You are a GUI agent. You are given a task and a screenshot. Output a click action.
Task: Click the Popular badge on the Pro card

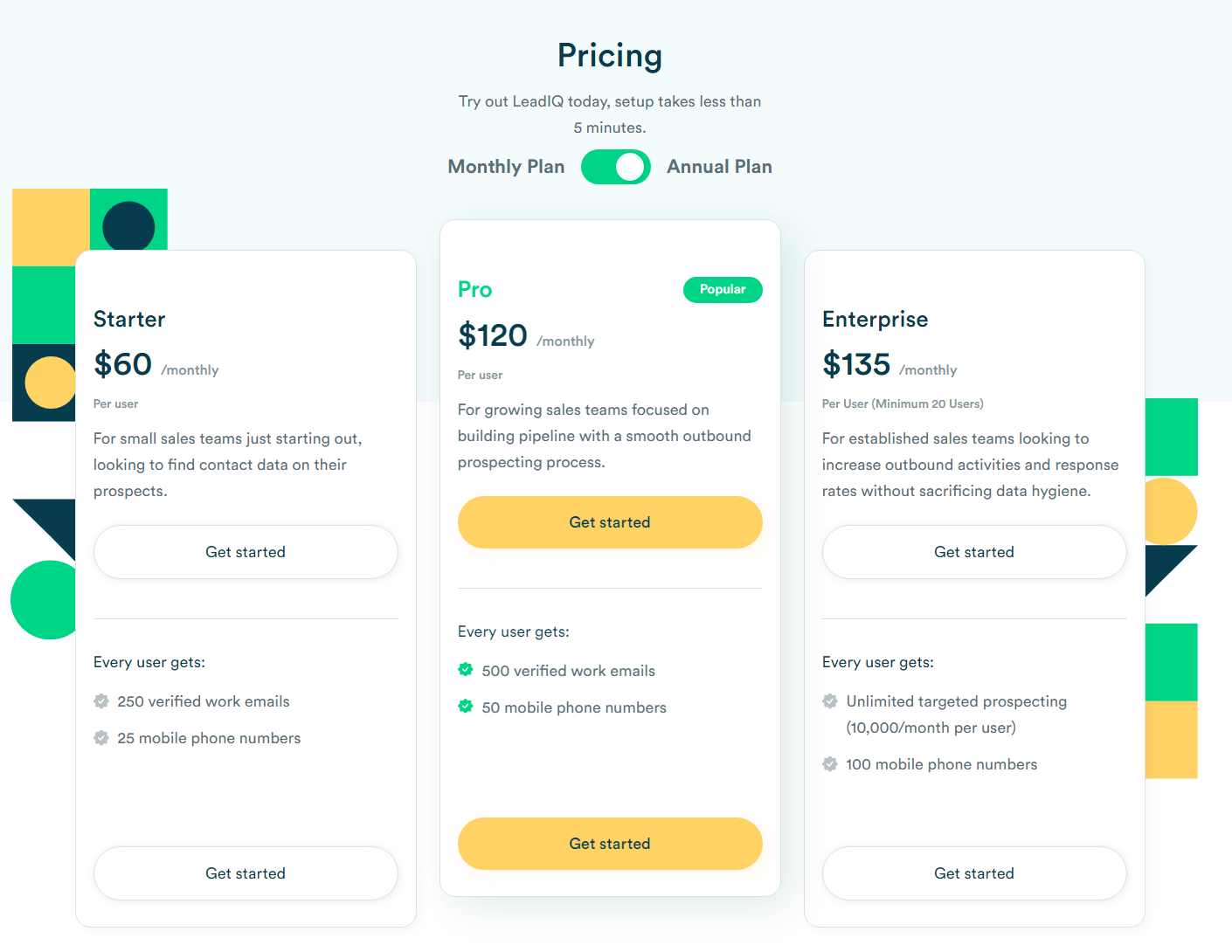(x=723, y=289)
